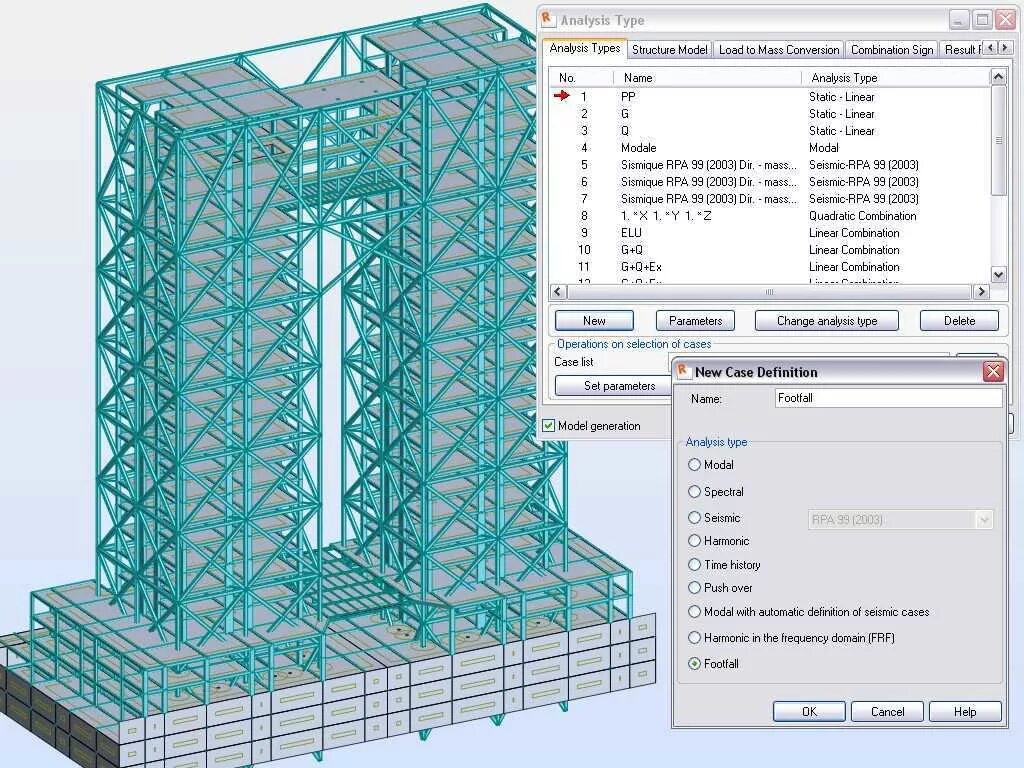Viewport: 1024px width, 768px height.
Task: Cancel the New Case Definition dialog
Action: pos(888,712)
